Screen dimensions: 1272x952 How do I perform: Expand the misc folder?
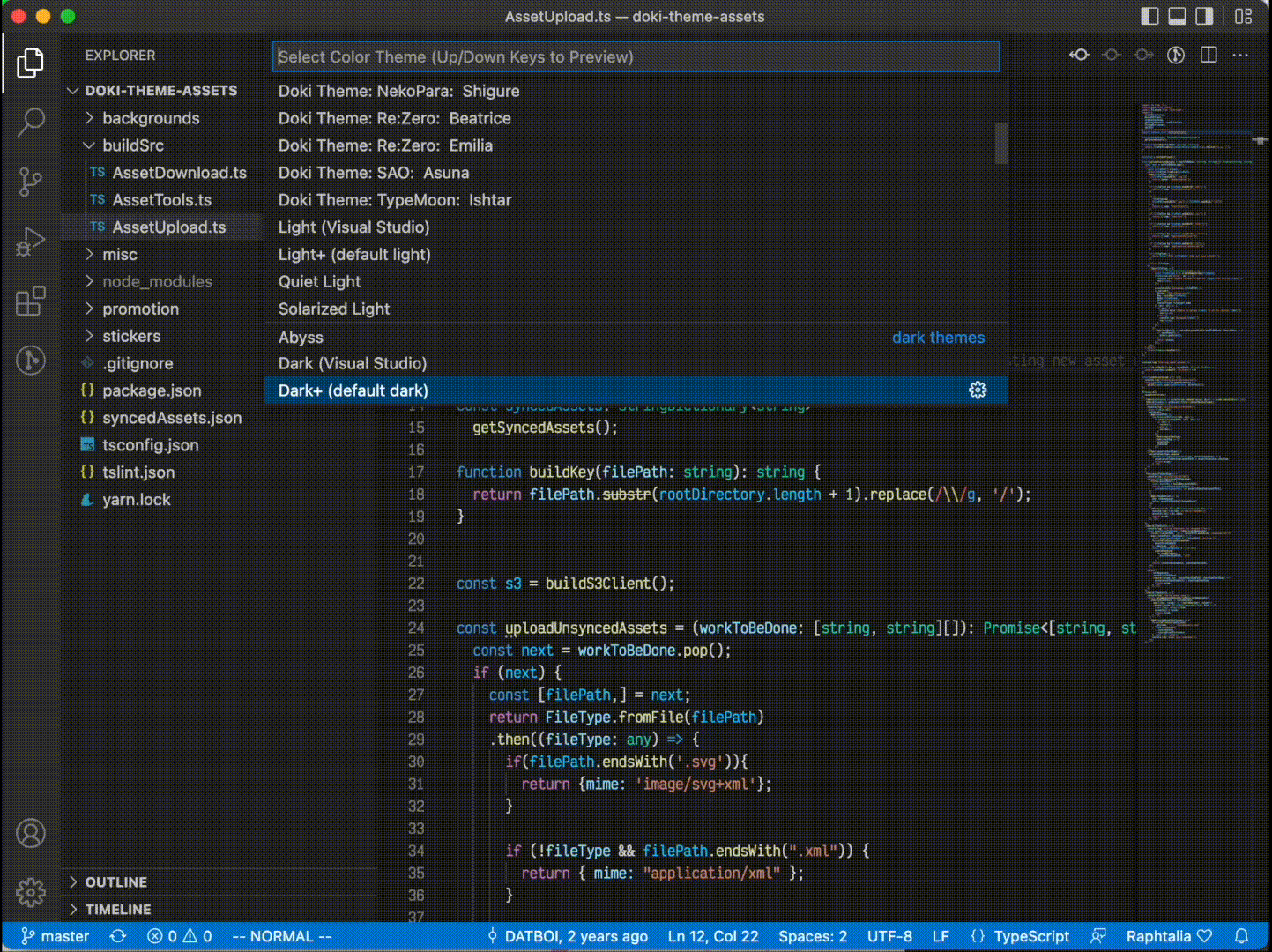click(x=120, y=255)
